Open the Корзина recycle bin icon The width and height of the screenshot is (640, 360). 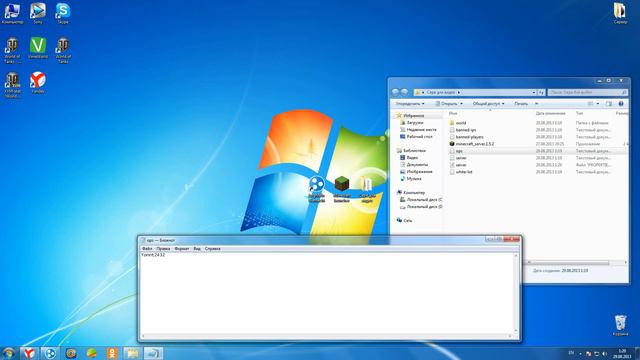point(620,325)
